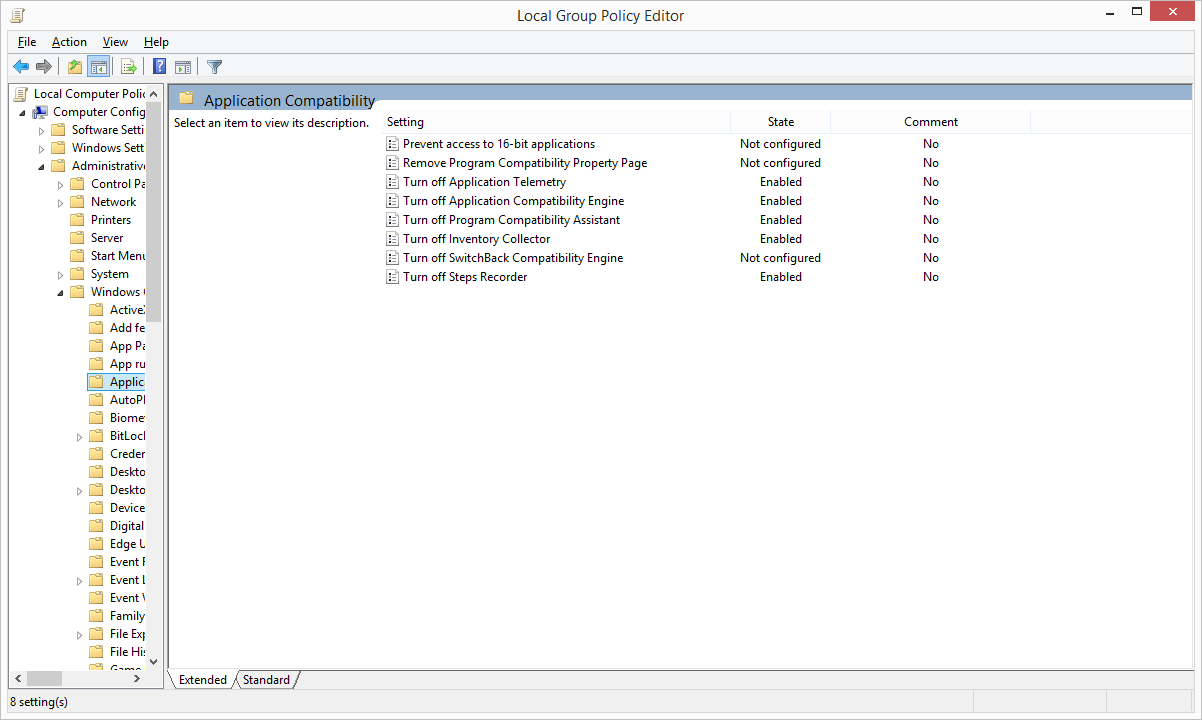This screenshot has height=720, width=1202.
Task: Collapse the Administrative Templates node
Action: coord(41,166)
